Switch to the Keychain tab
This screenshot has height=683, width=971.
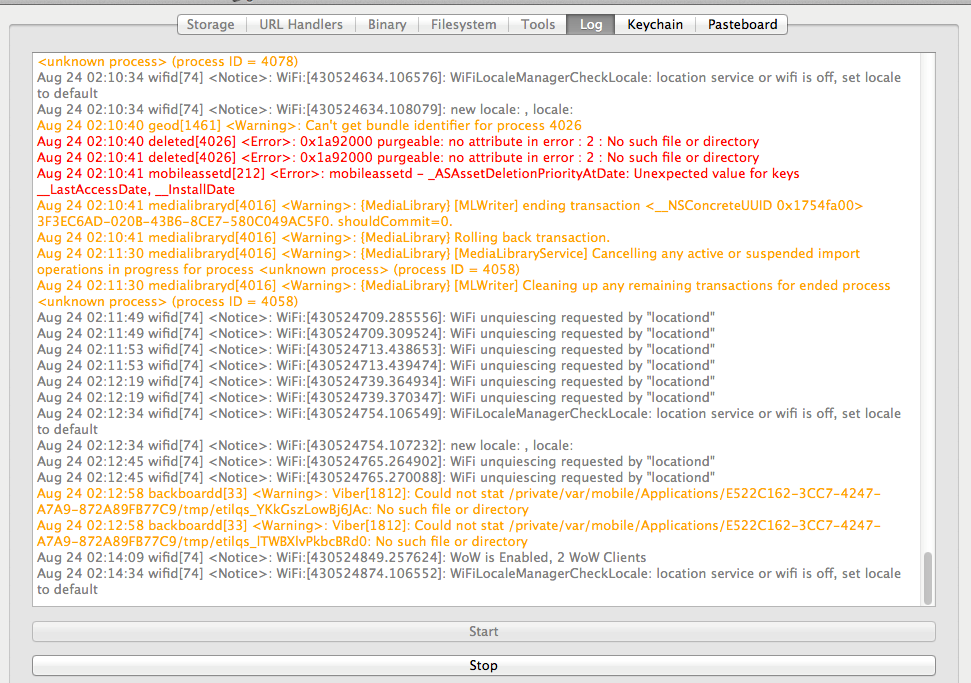coord(655,24)
